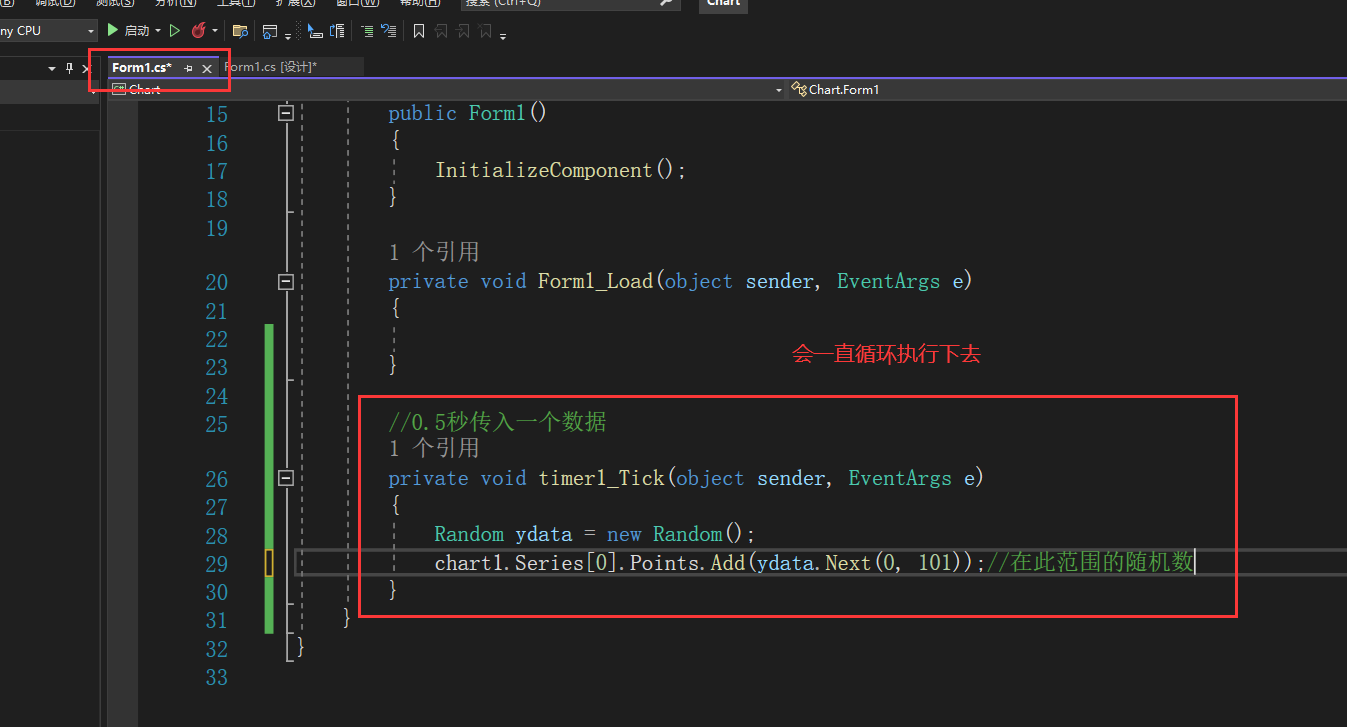Open the left side panel's window position menu arrow
1347x727 pixels.
(53, 68)
